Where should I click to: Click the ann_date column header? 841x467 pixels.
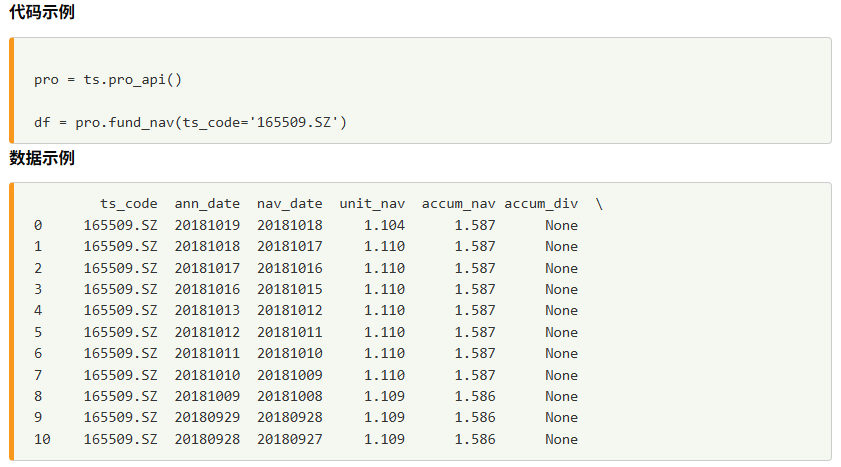click(x=207, y=204)
